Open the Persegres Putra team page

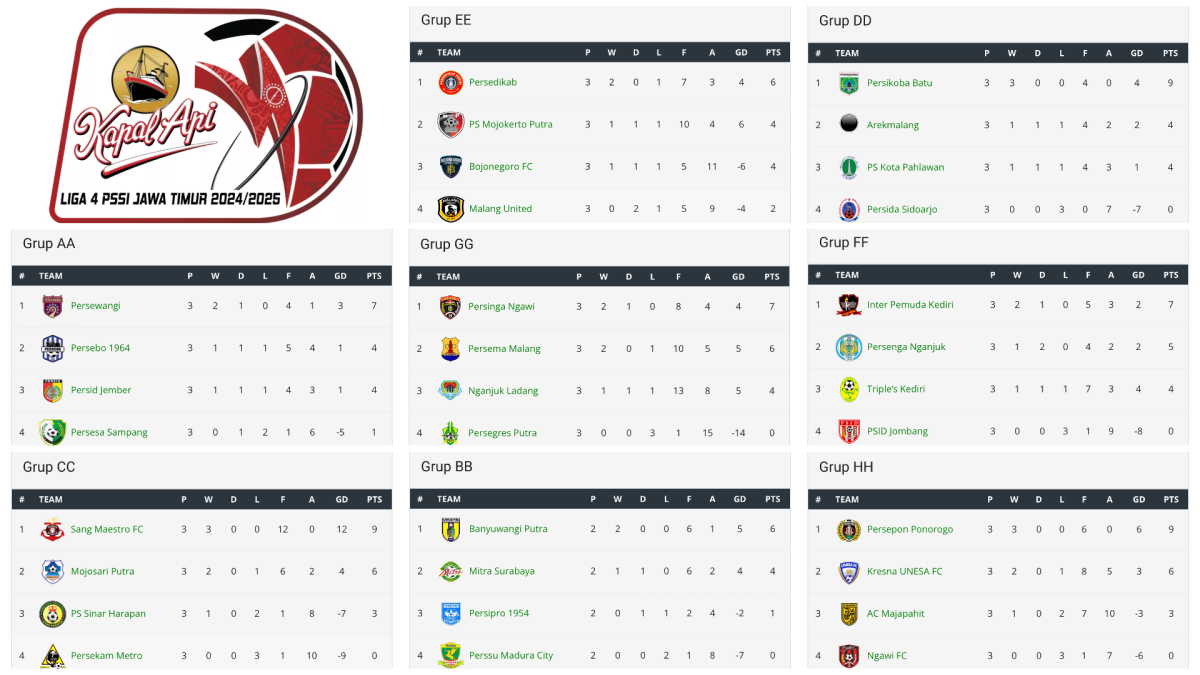click(x=505, y=432)
